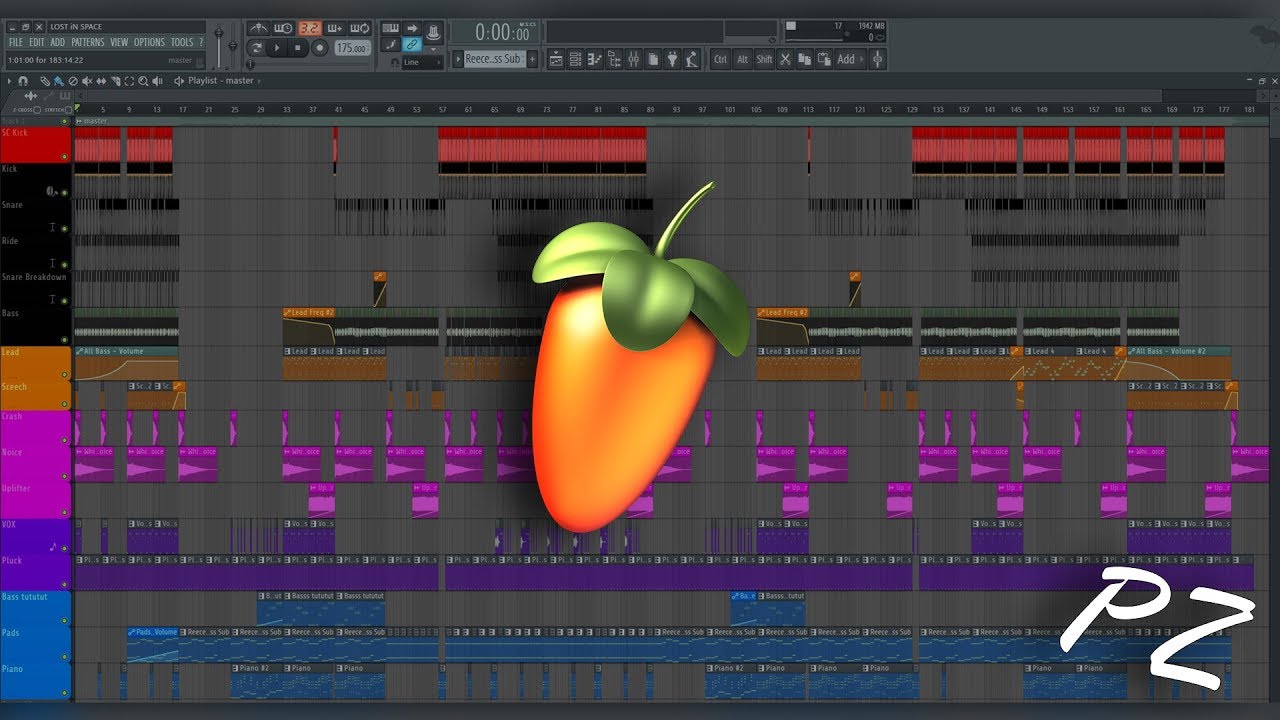This screenshot has height=720, width=1280.
Task: Select the Draw pencil tool
Action: click(x=46, y=80)
